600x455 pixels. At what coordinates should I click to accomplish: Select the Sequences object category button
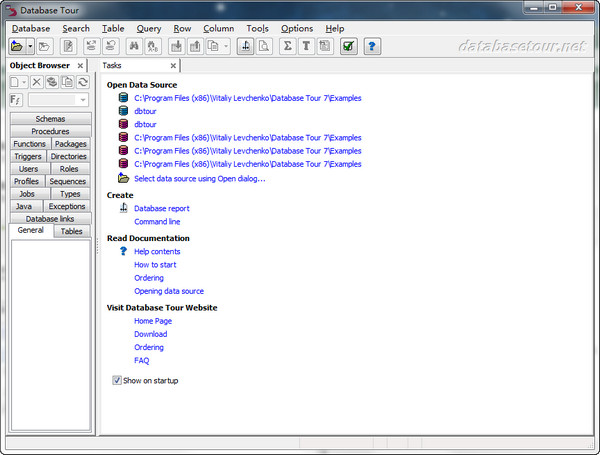pos(68,181)
